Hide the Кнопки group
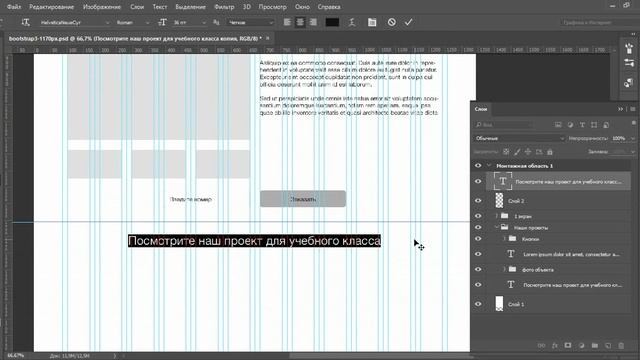Viewport: 640px width, 360px height. tap(478, 239)
